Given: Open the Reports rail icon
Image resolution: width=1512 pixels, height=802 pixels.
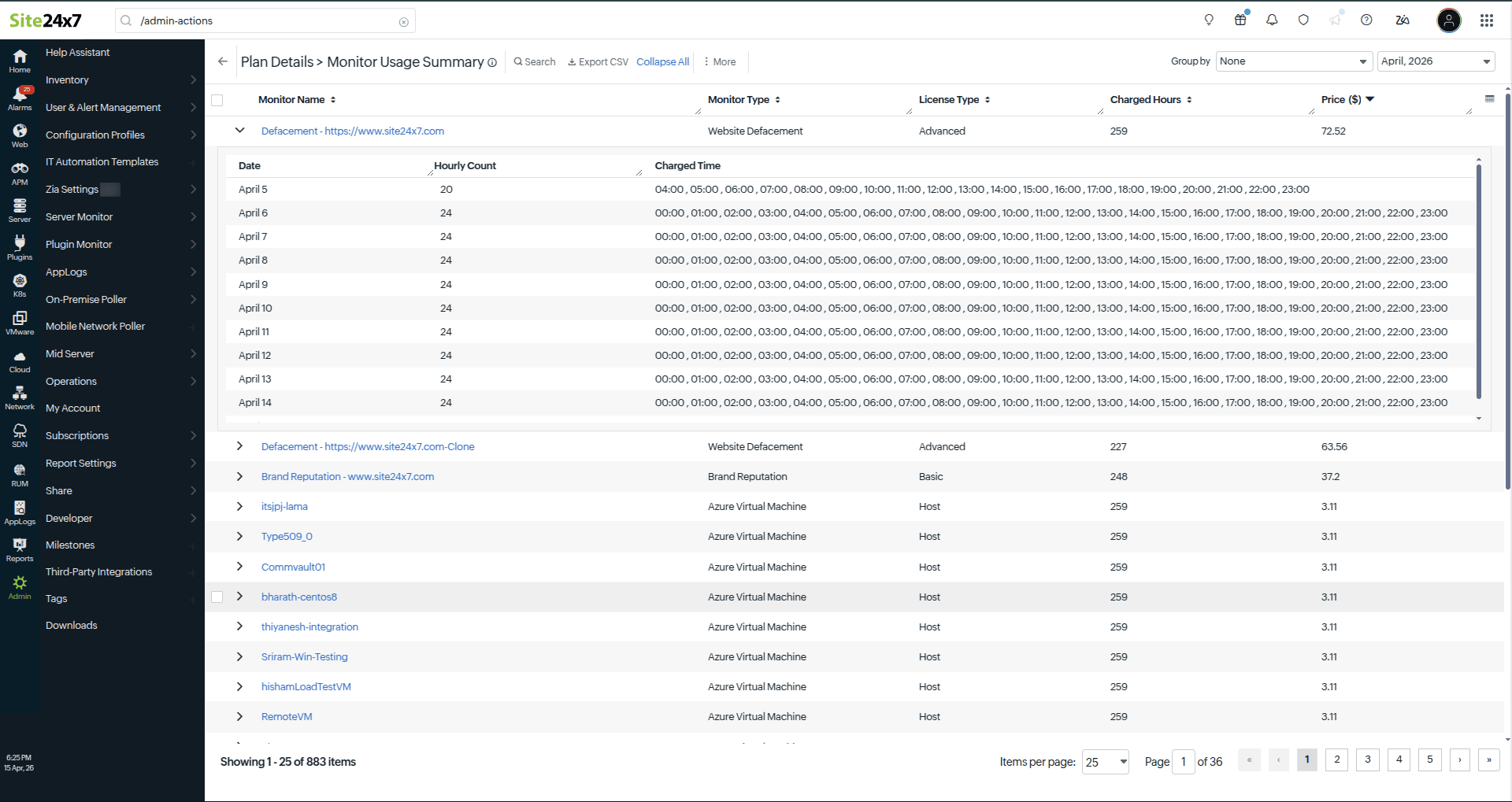Looking at the screenshot, I should click(x=20, y=549).
